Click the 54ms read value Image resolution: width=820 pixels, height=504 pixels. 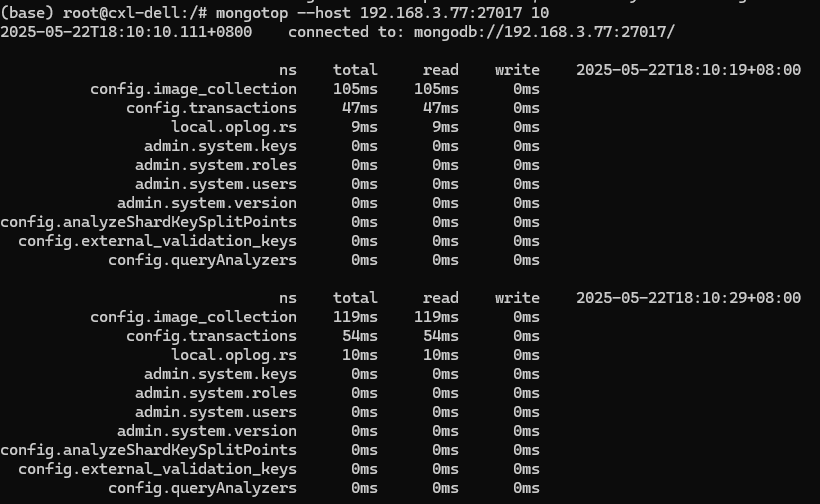coord(441,336)
